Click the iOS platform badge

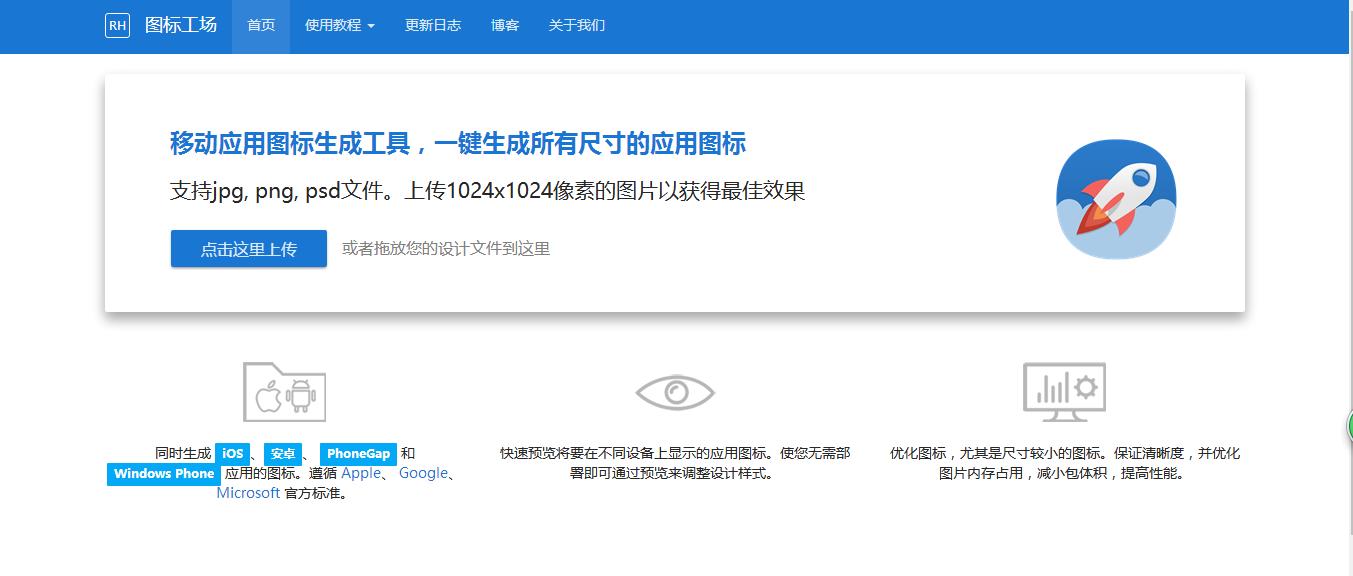(231, 453)
